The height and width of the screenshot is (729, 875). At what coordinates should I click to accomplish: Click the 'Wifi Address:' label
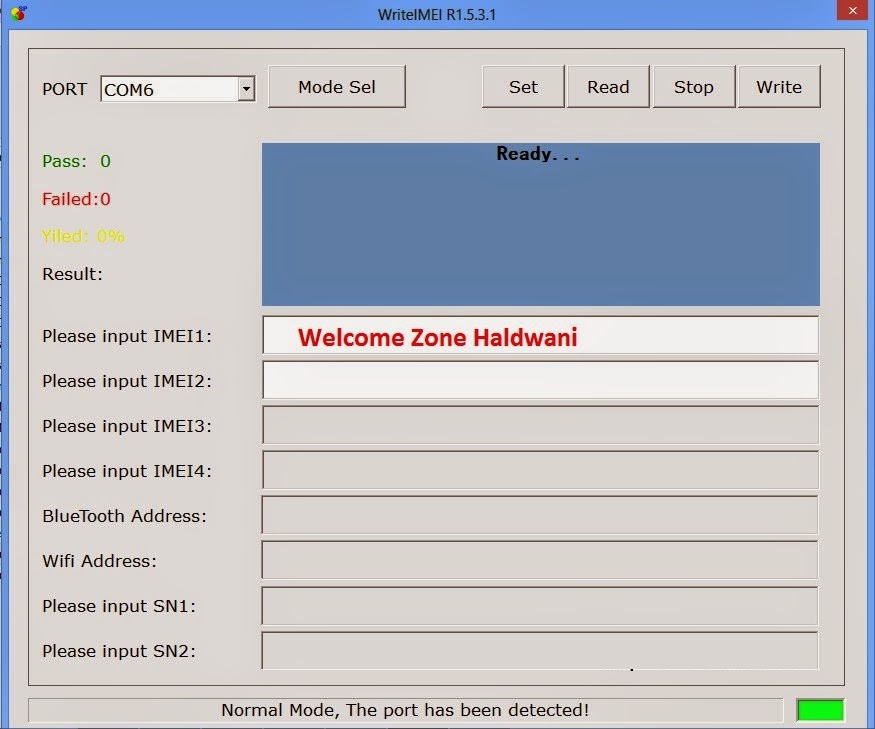point(99,560)
